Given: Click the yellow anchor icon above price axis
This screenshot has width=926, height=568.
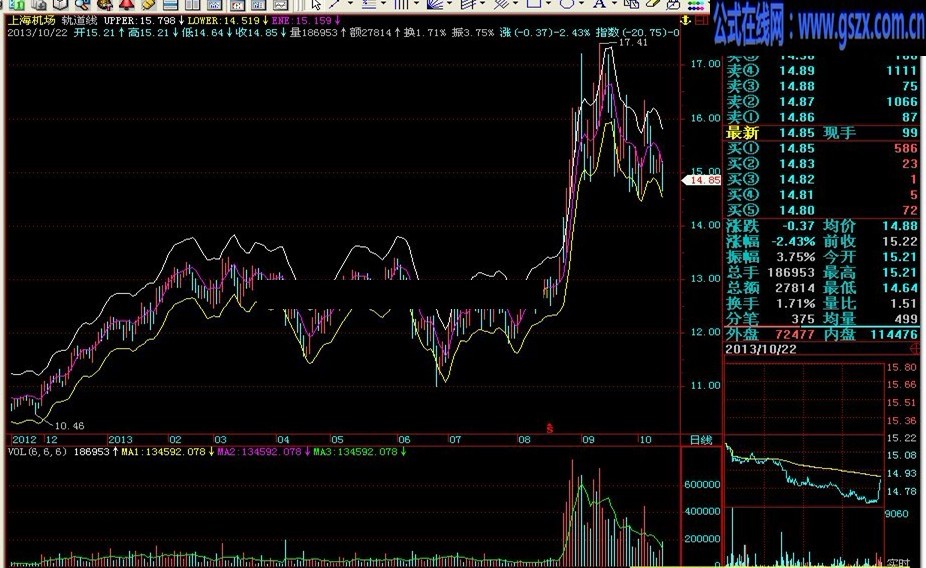Looking at the screenshot, I should 685,21.
